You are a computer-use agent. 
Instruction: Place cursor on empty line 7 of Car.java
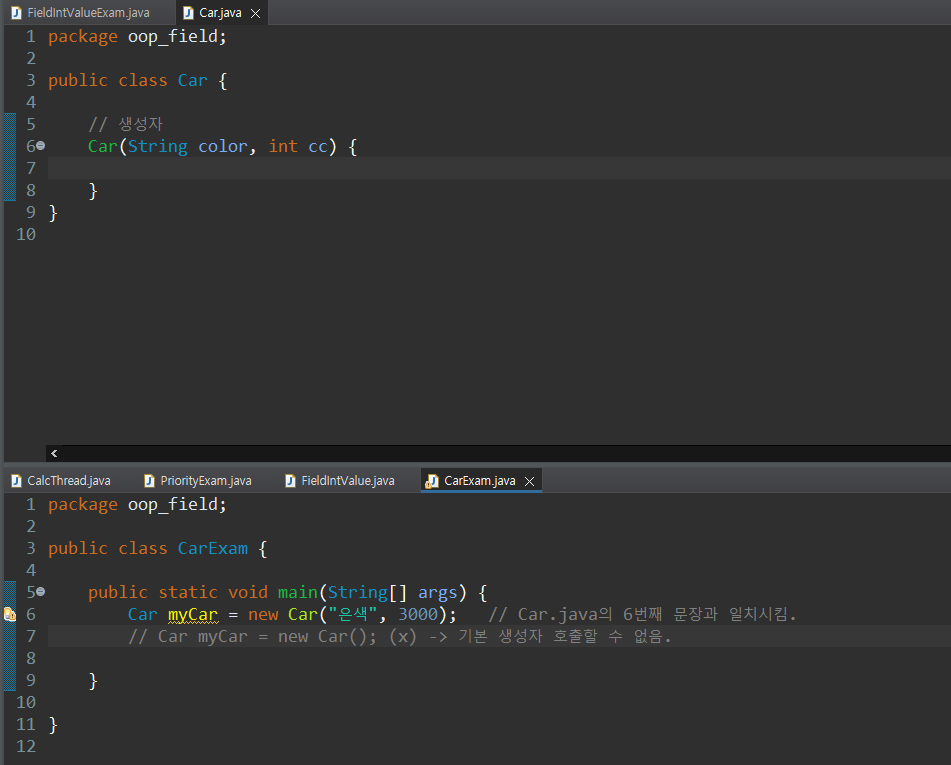499,168
